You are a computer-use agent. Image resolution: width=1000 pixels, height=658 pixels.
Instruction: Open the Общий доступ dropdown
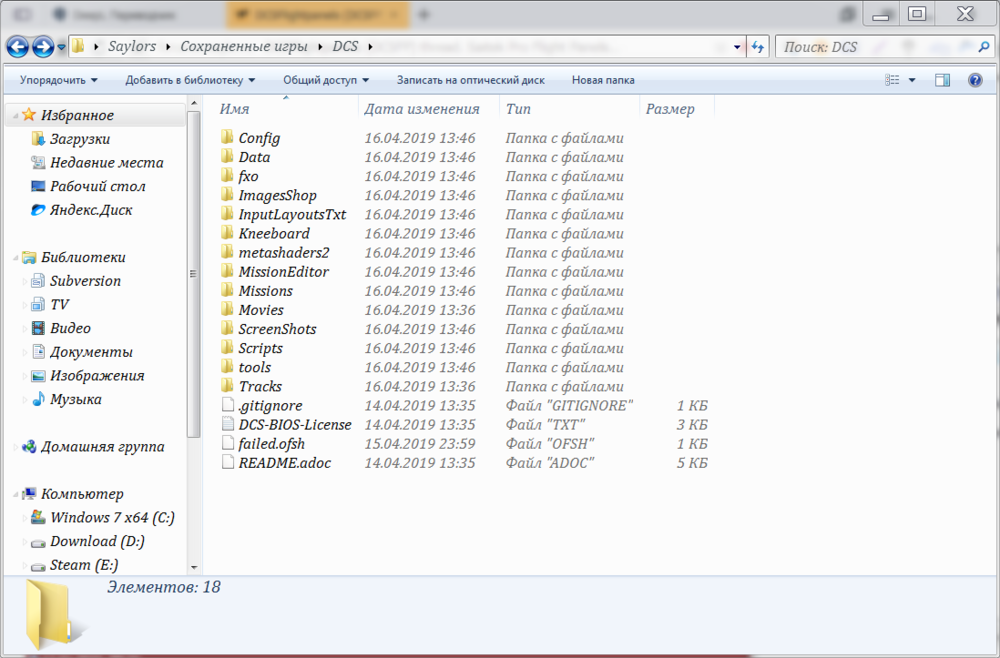click(x=326, y=80)
